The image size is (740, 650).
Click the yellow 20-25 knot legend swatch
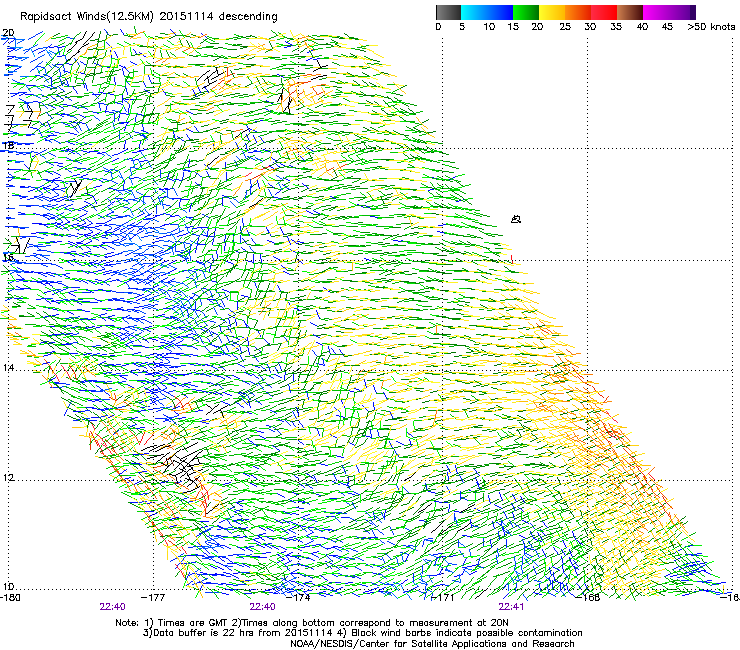point(552,12)
